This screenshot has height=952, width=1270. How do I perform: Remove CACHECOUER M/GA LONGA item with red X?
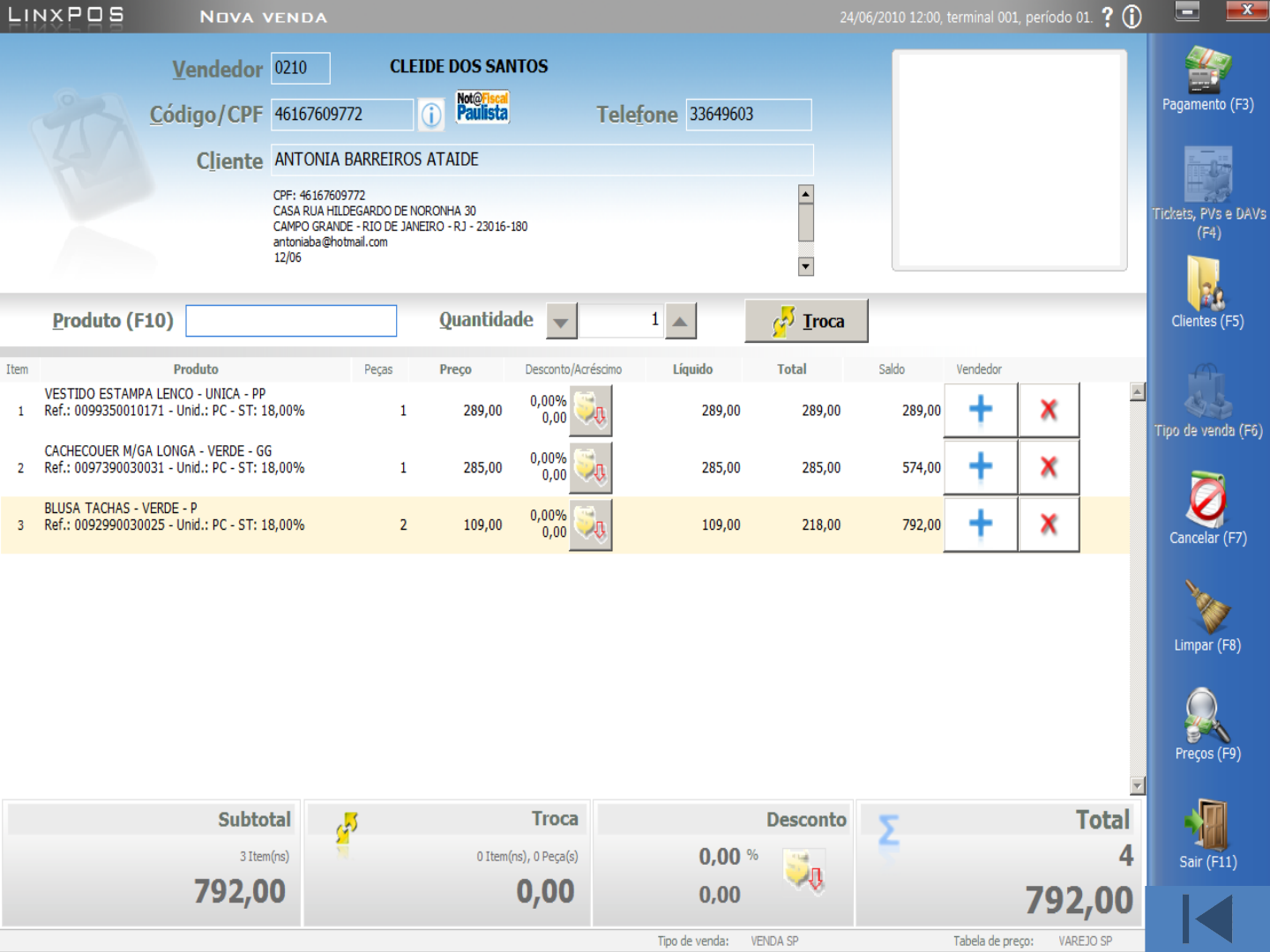tap(1049, 467)
